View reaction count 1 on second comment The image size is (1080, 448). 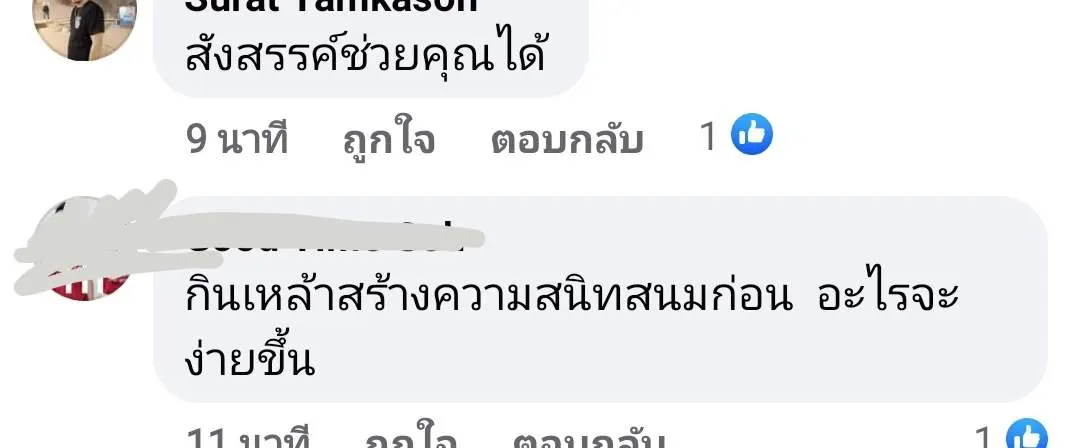(985, 436)
